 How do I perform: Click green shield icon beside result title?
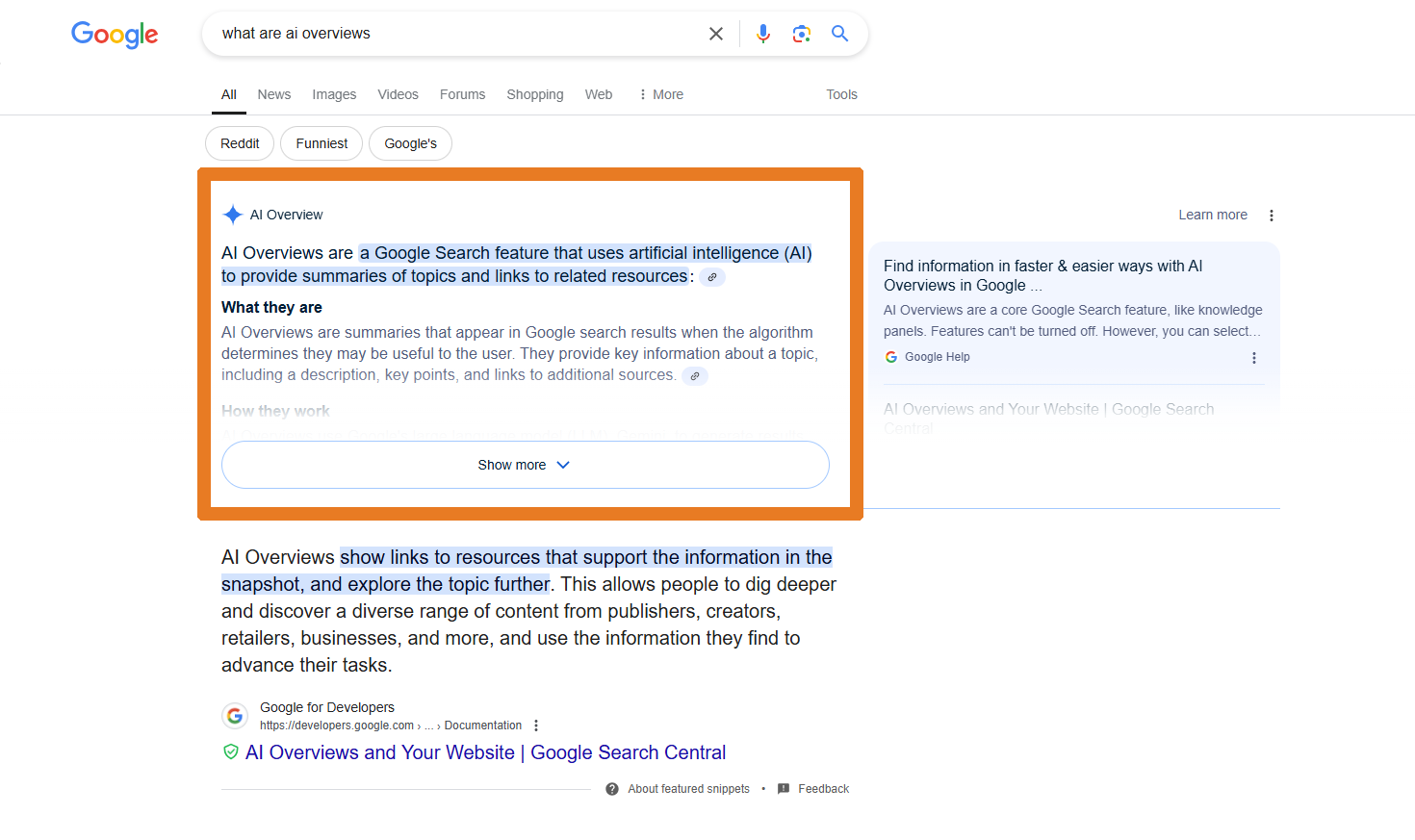[231, 752]
